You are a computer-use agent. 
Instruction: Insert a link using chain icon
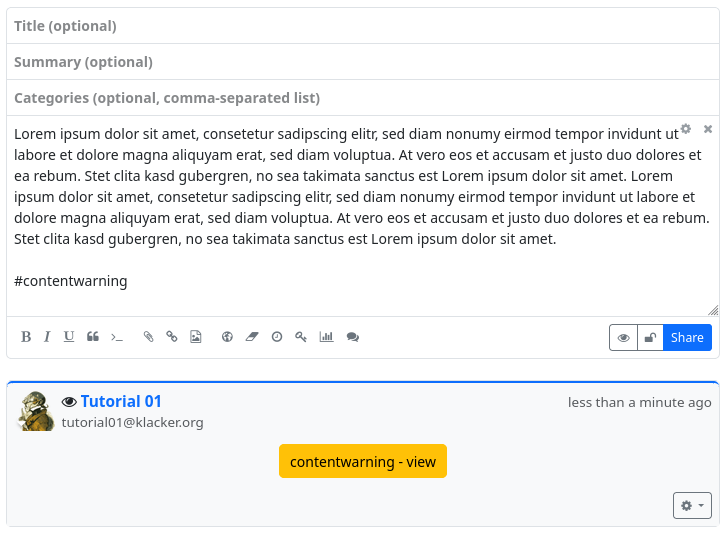[x=172, y=337]
